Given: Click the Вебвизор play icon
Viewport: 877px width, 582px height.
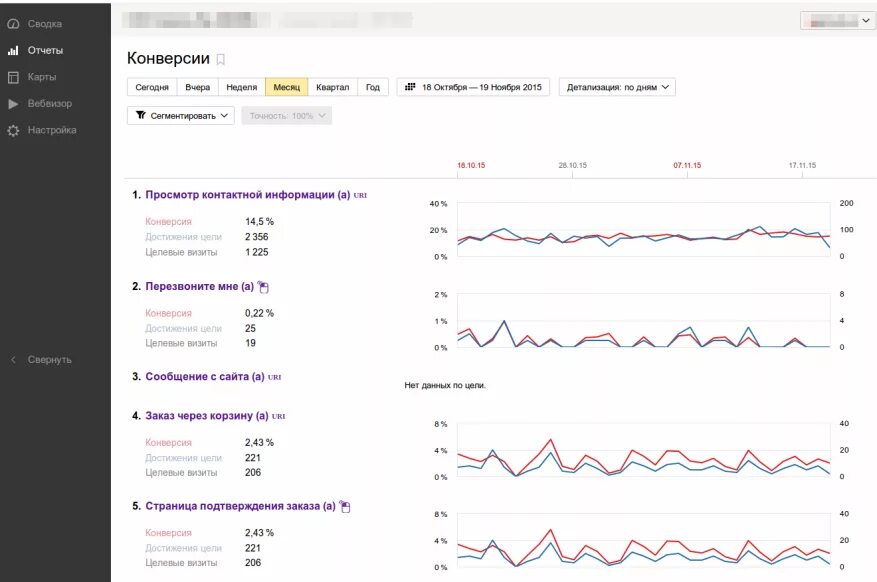Looking at the screenshot, I should click(13, 104).
